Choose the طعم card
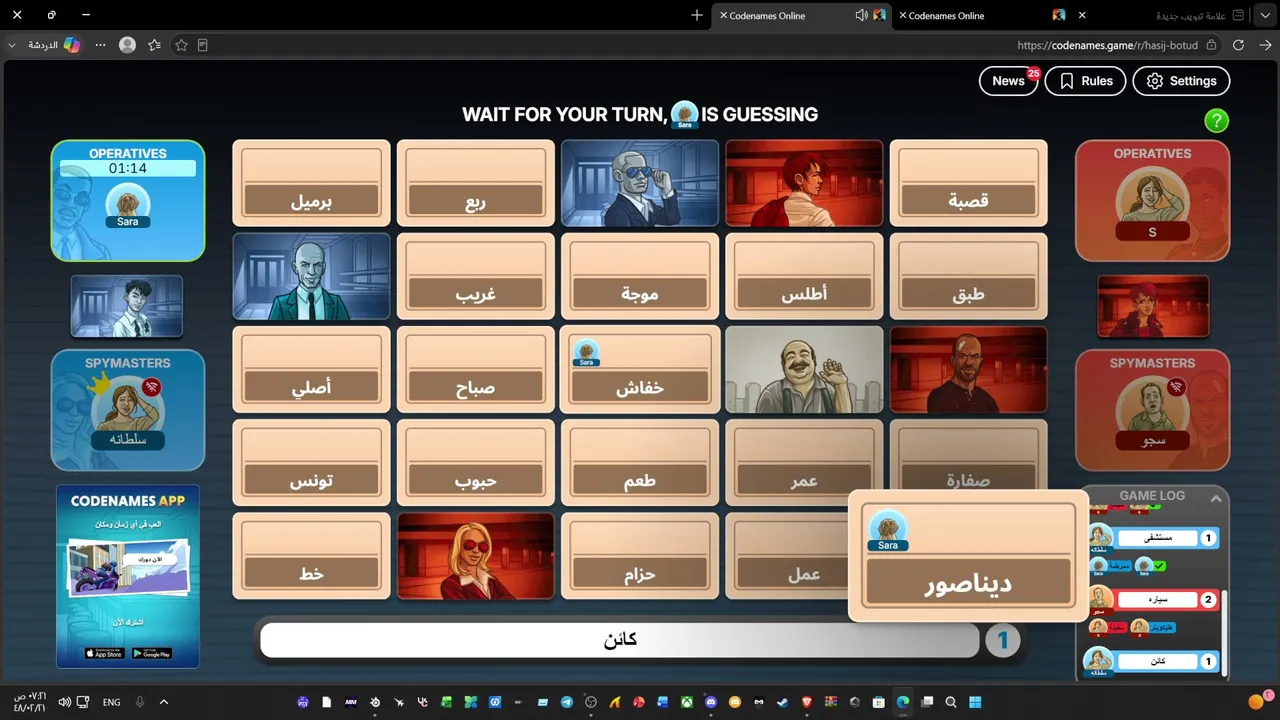This screenshot has width=1280, height=720. (640, 462)
